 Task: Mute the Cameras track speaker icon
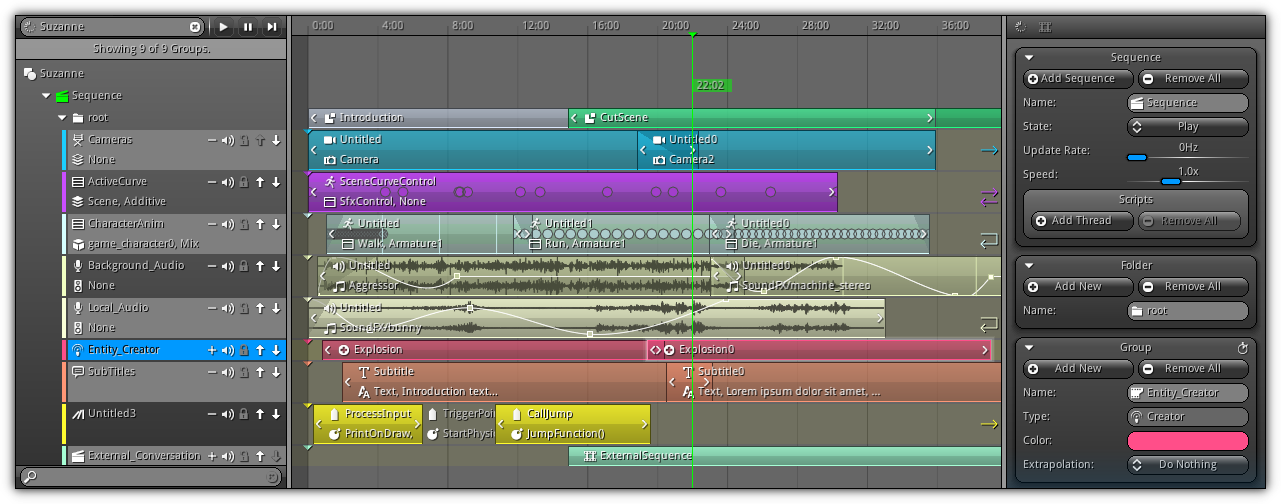pos(228,141)
